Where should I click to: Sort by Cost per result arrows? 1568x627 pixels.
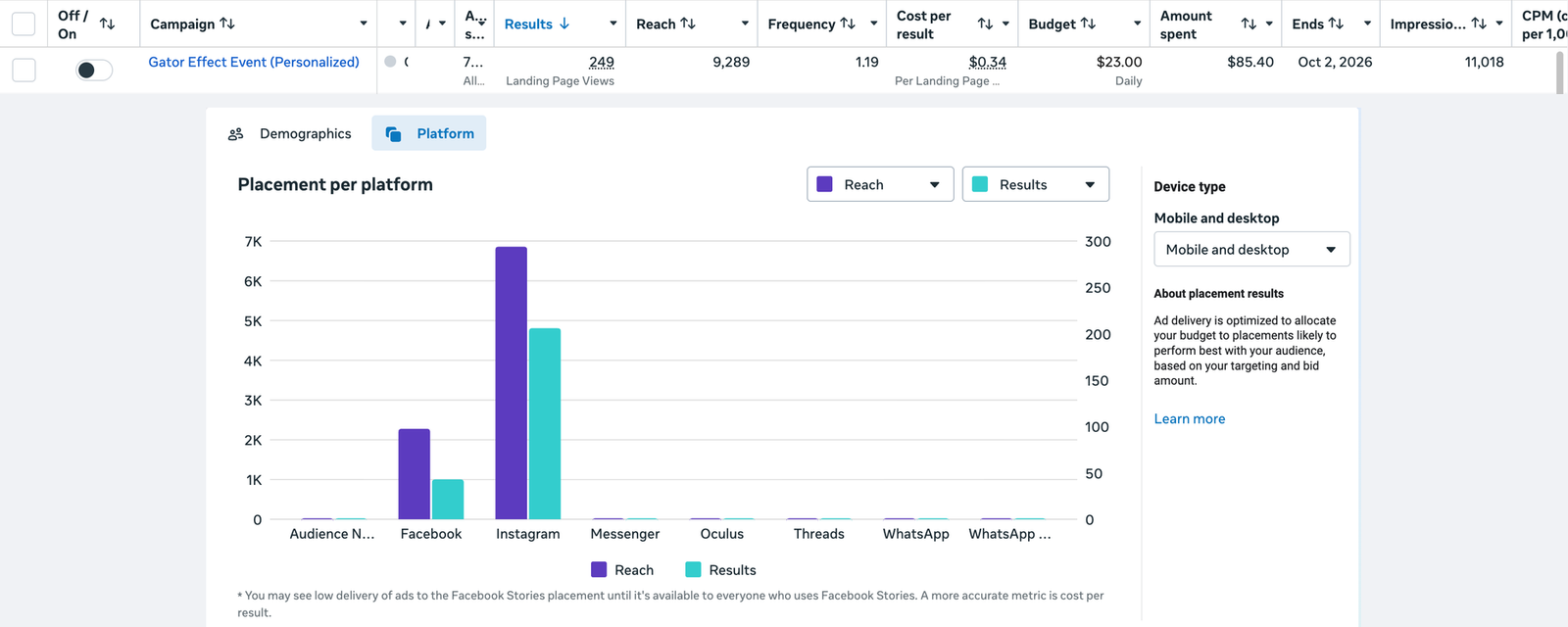point(986,24)
